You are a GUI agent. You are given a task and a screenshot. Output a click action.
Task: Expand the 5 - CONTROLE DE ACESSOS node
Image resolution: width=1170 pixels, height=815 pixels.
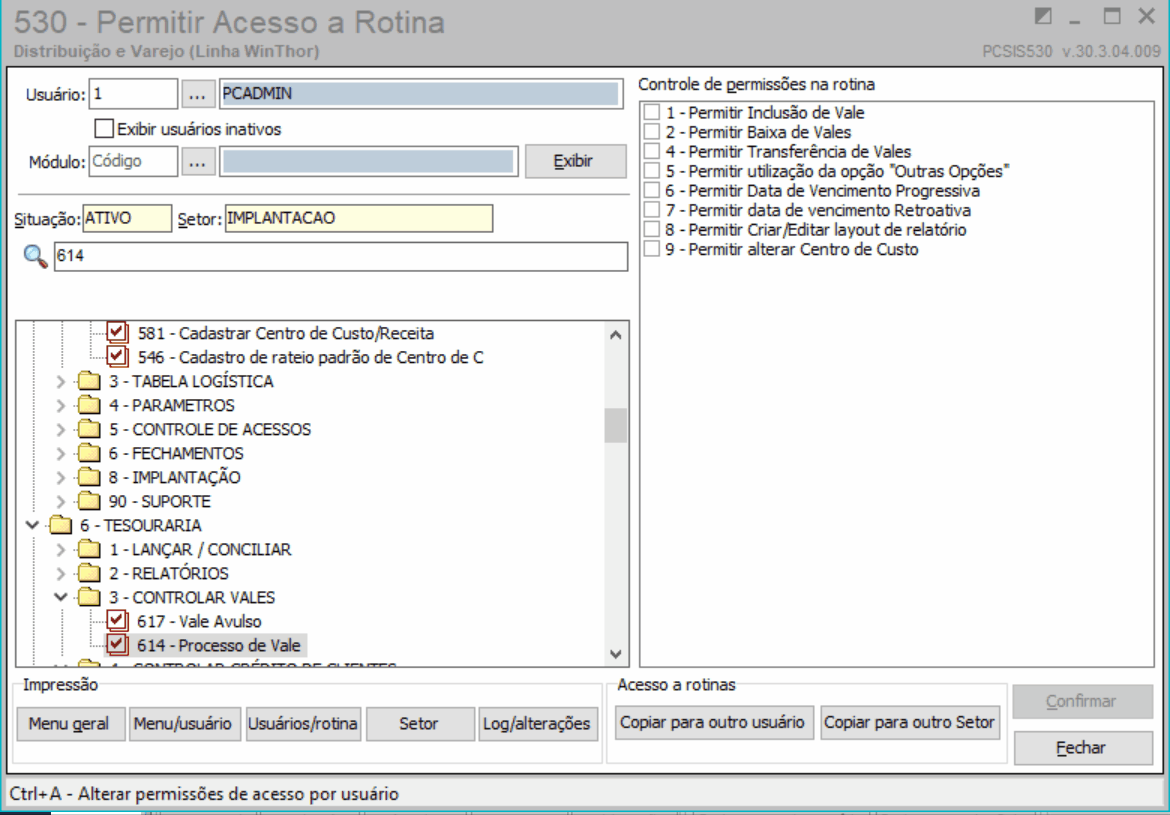62,430
